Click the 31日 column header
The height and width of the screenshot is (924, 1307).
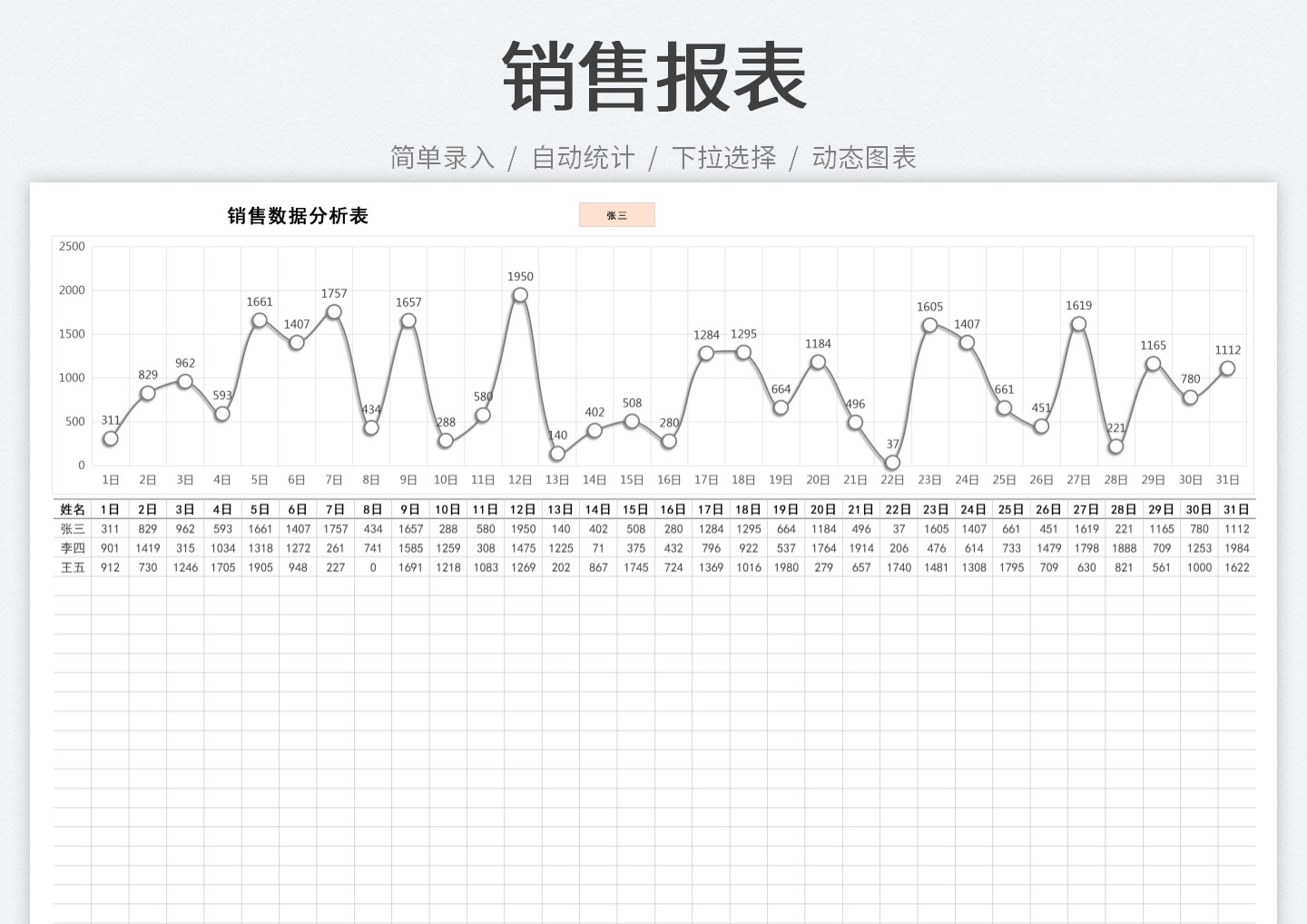pyautogui.click(x=1236, y=508)
